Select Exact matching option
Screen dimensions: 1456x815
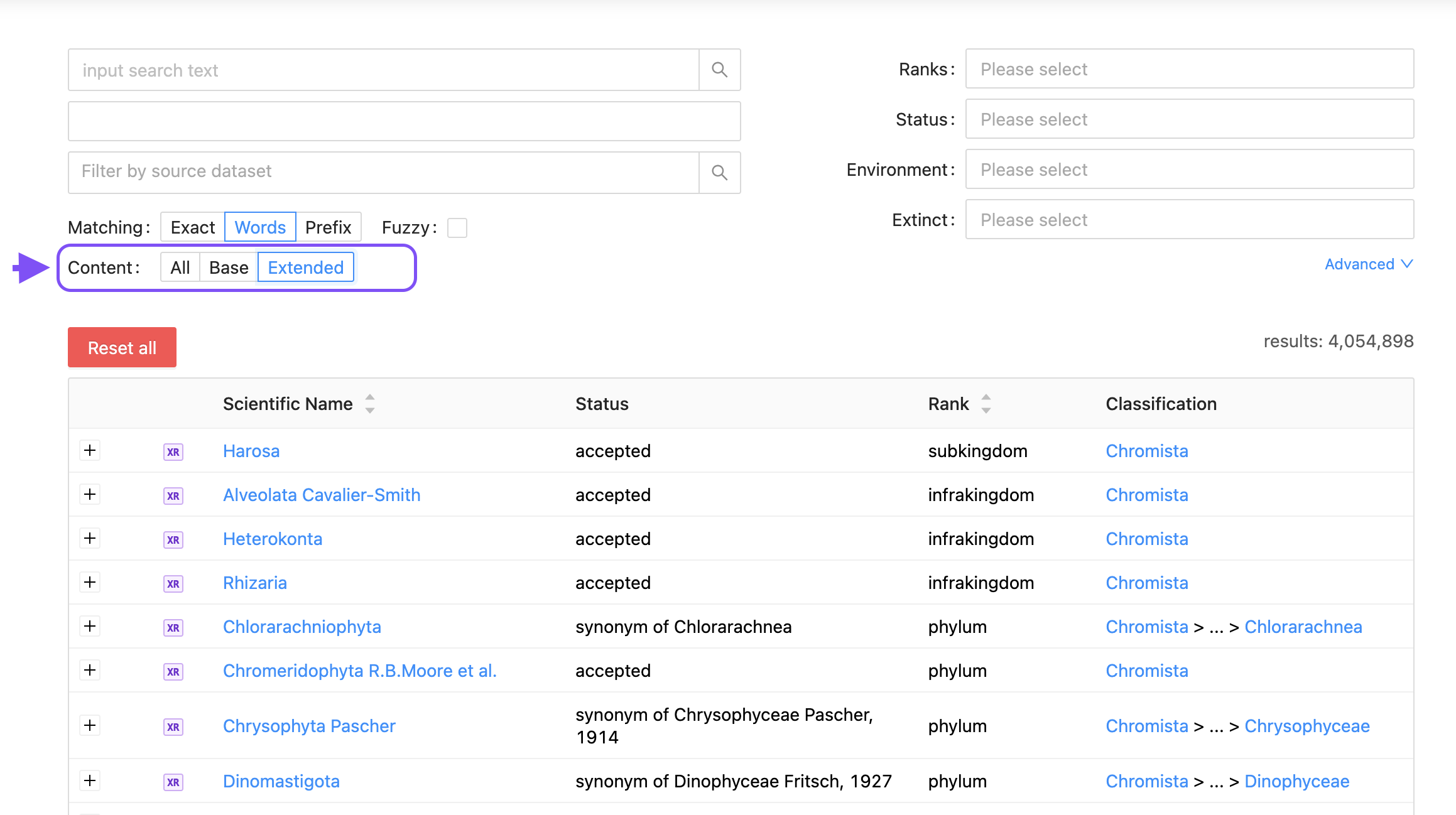click(192, 227)
